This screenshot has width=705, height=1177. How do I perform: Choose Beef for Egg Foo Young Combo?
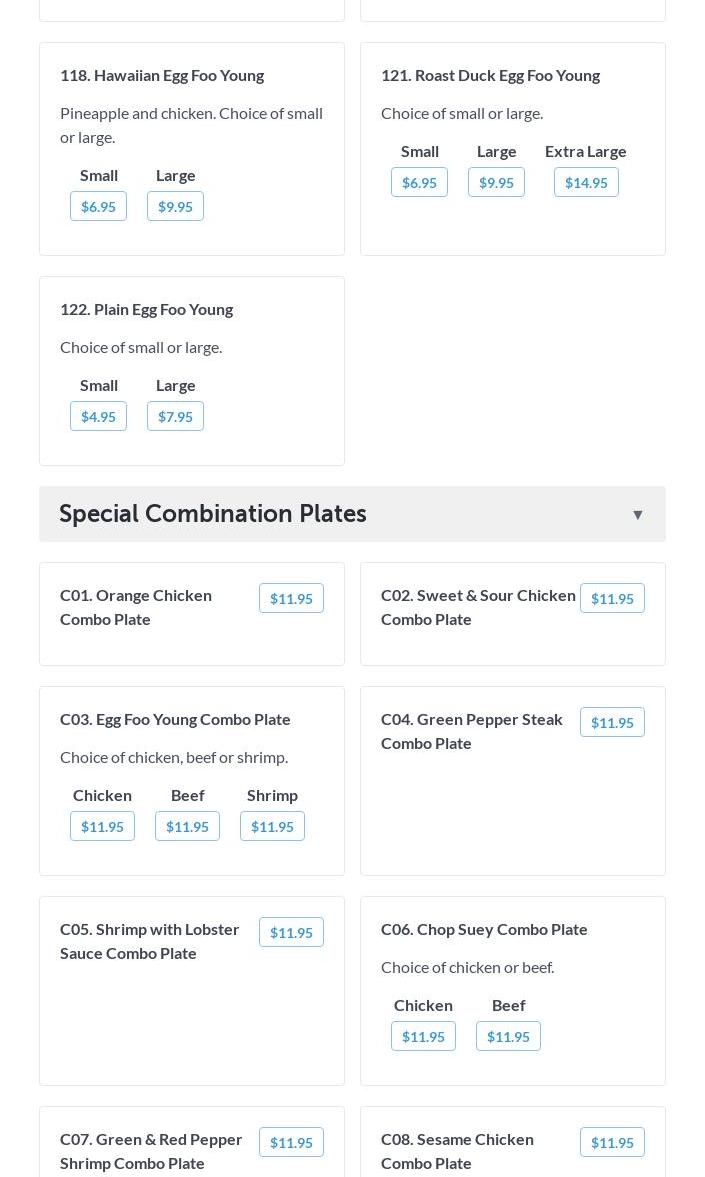coord(187,827)
